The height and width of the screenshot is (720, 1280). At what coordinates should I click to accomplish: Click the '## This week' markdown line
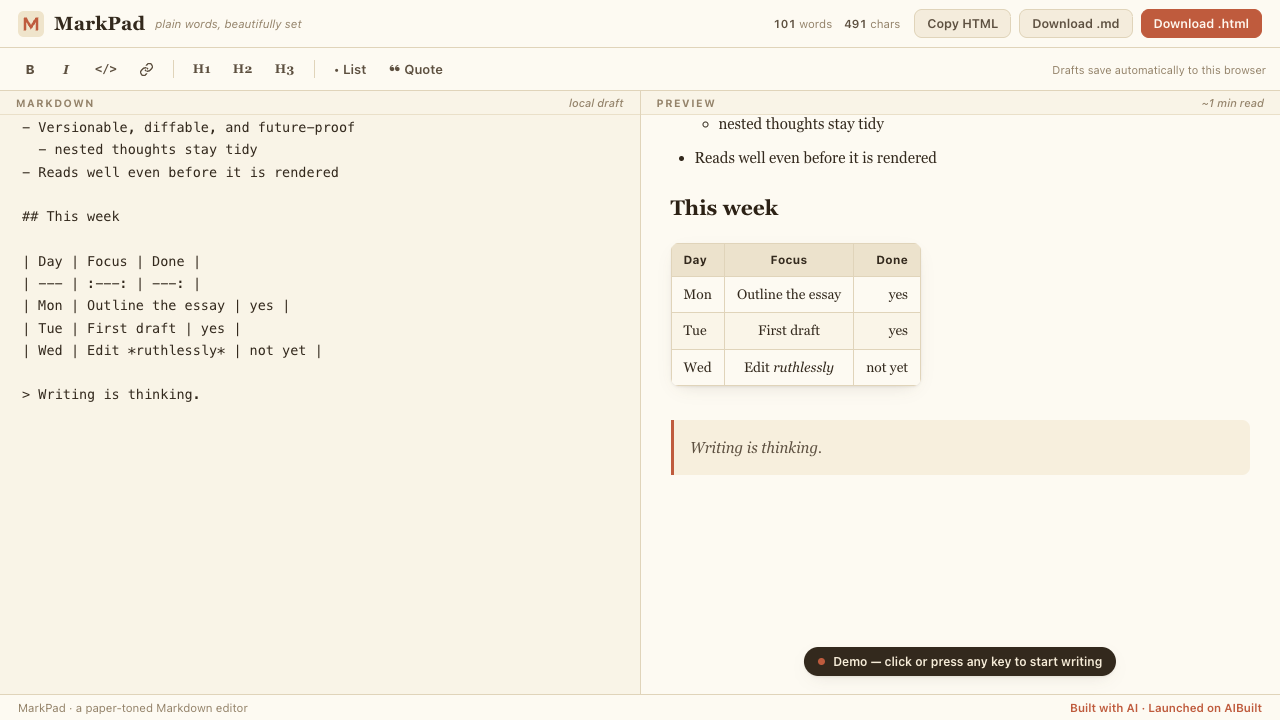pyautogui.click(x=71, y=216)
